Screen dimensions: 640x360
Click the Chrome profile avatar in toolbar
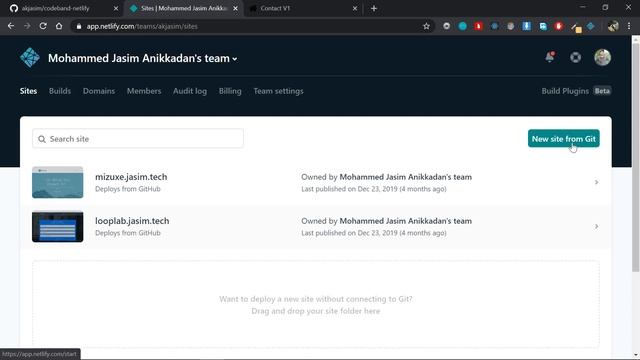tap(613, 26)
